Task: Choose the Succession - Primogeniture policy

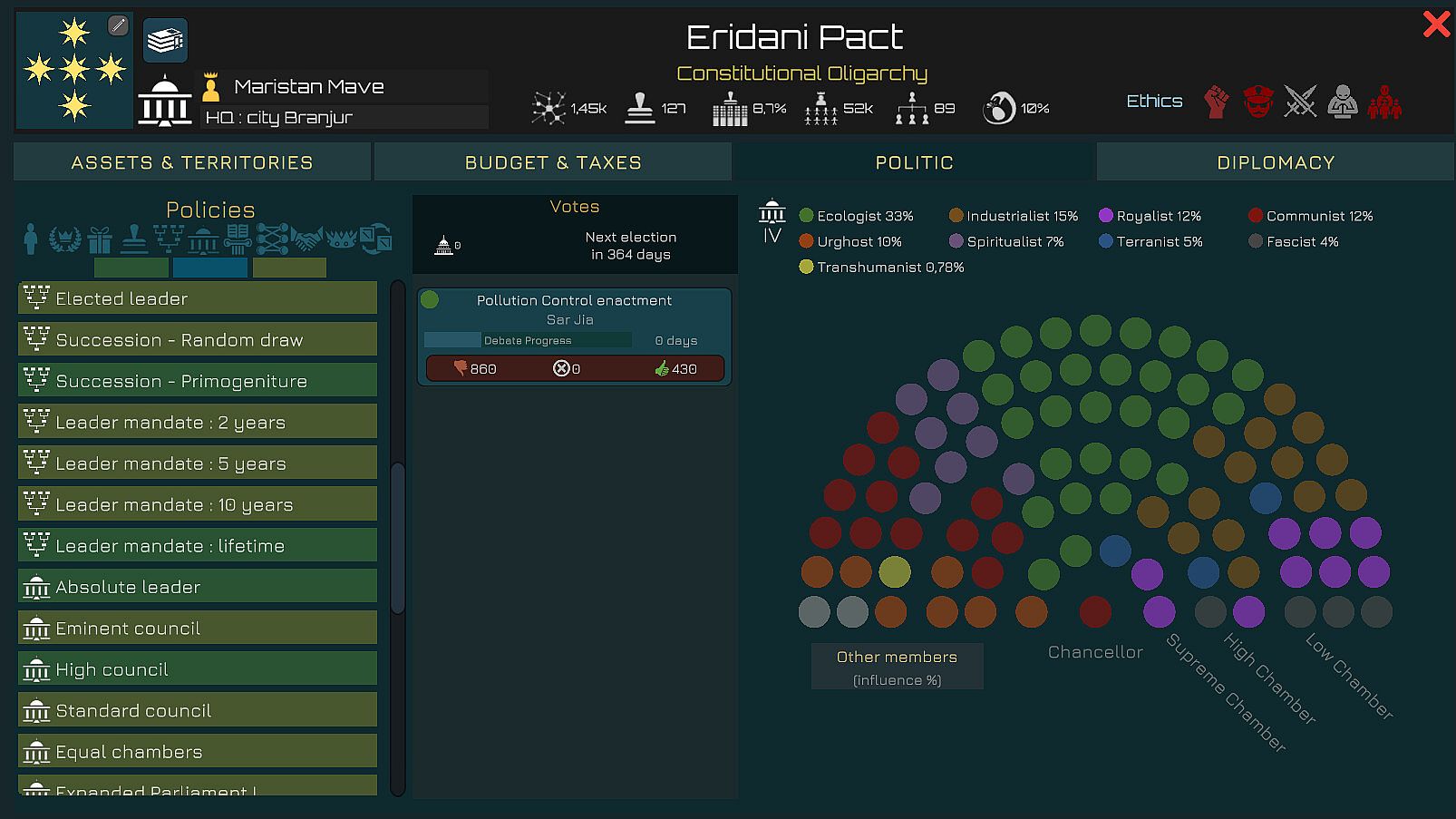Action: point(198,381)
